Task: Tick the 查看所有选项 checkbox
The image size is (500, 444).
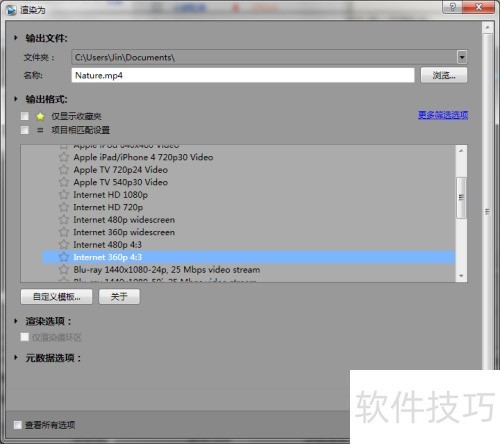Action: (x=18, y=425)
